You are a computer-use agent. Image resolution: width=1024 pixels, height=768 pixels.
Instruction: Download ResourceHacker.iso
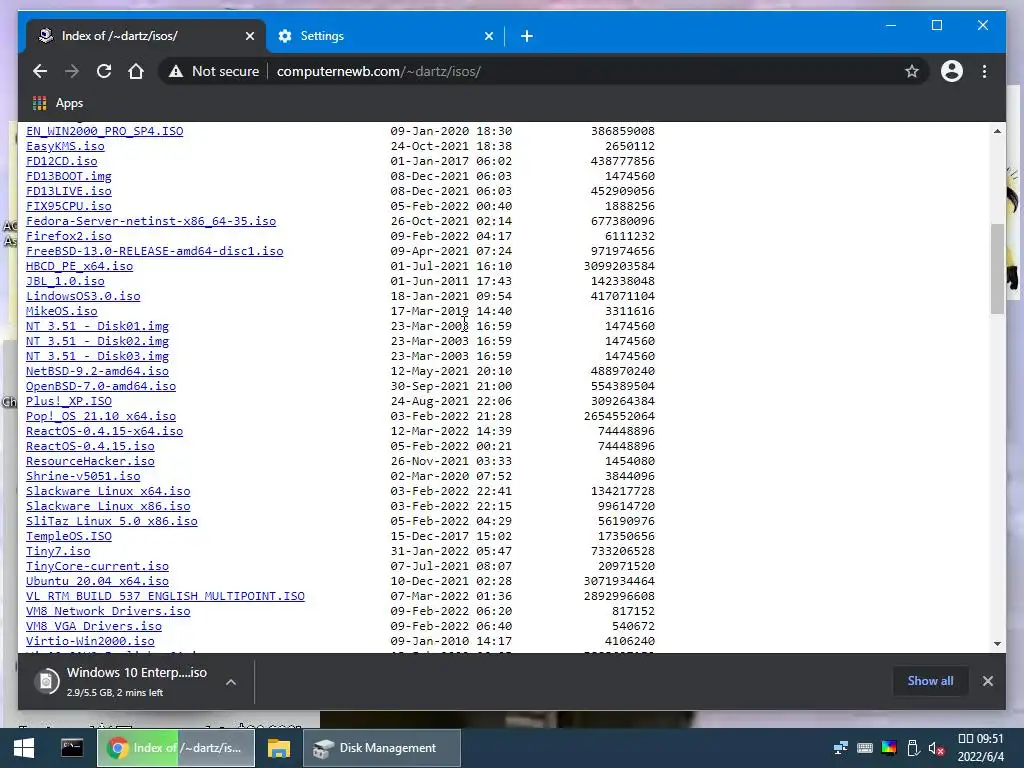90,462
